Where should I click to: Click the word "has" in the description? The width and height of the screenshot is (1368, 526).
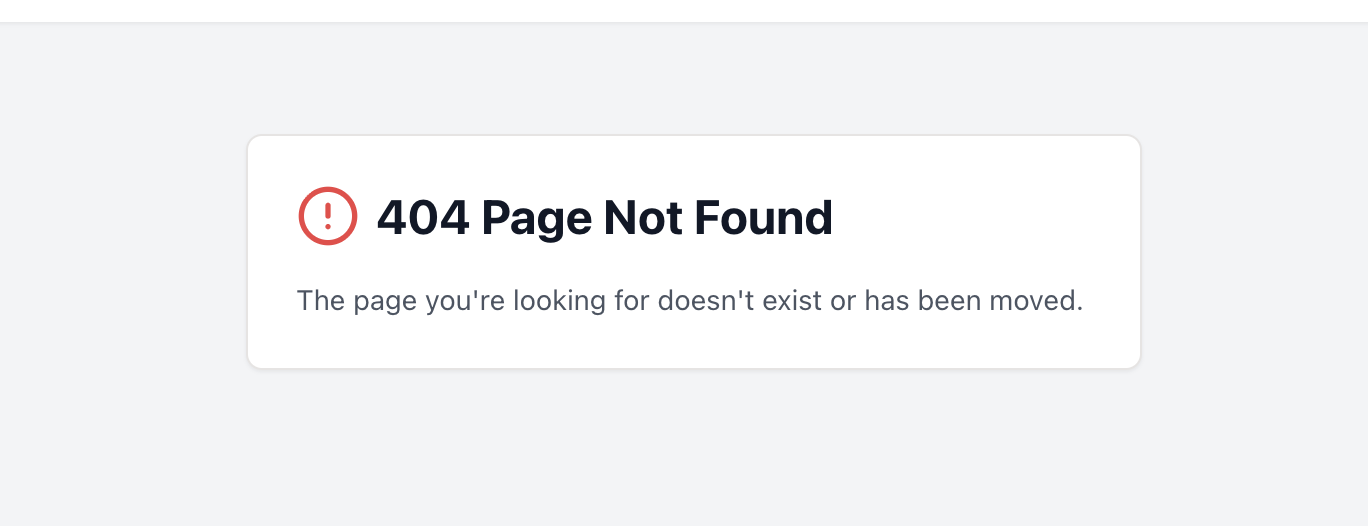pos(886,300)
